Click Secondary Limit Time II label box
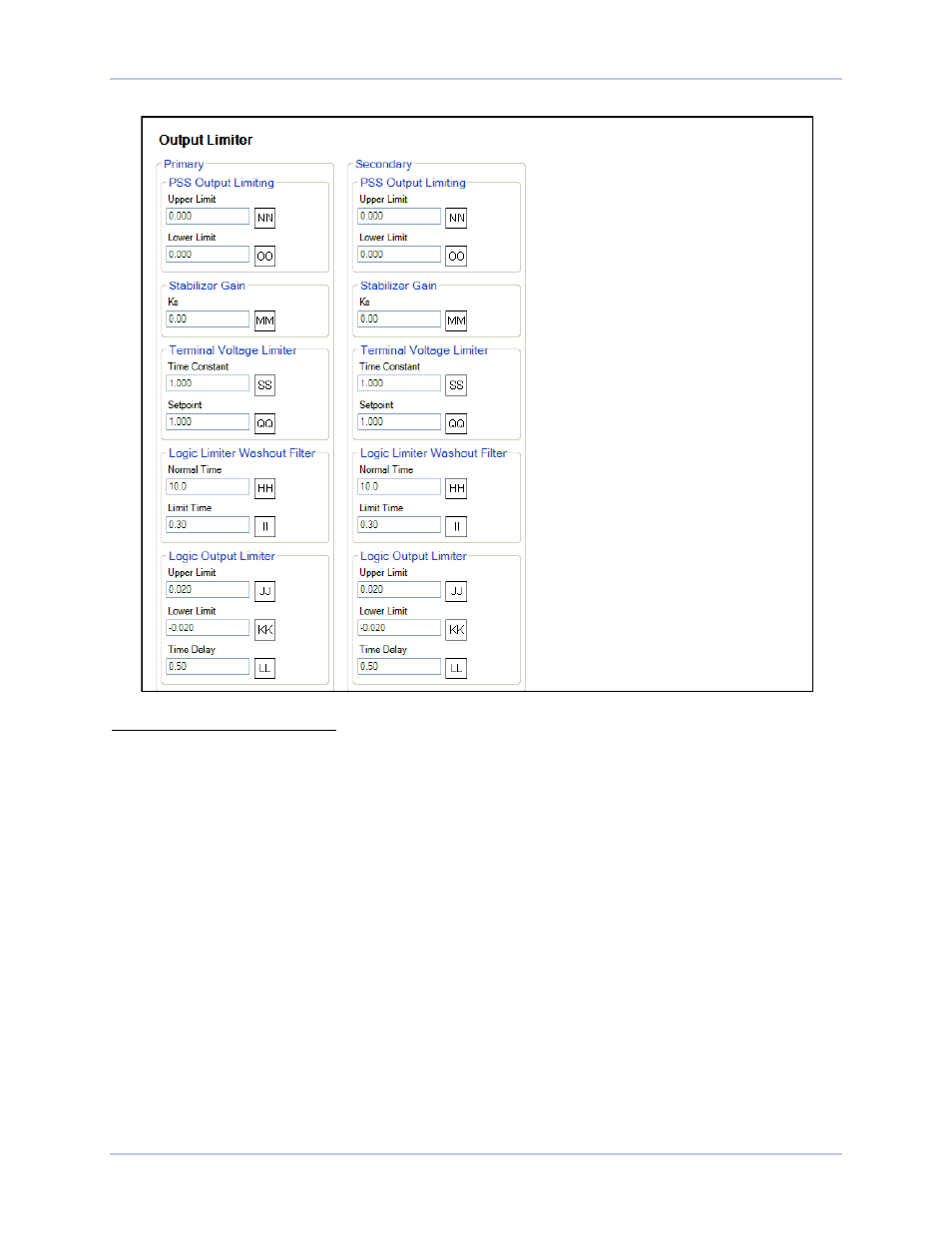 [456, 526]
